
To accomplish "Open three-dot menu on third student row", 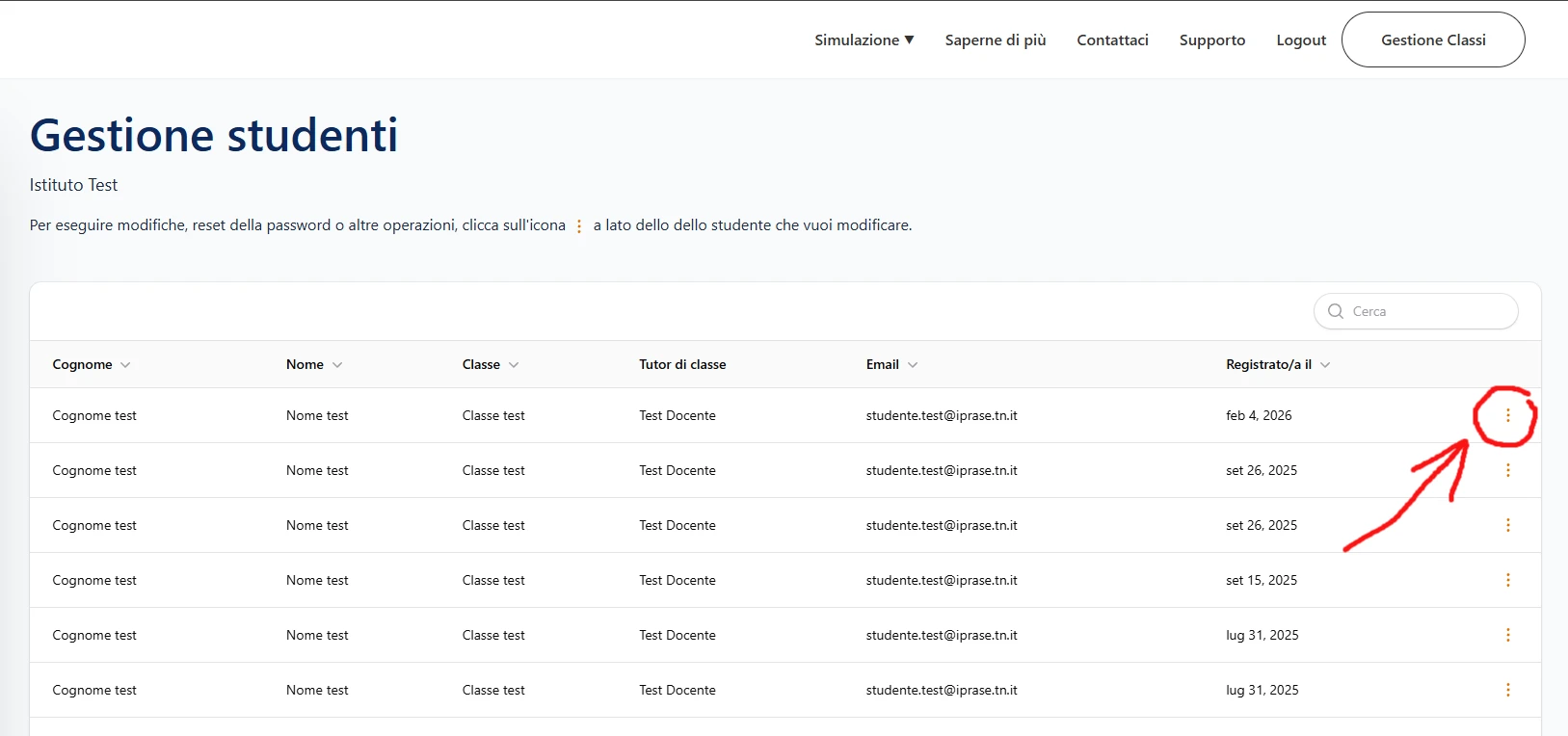I will coord(1507,525).
